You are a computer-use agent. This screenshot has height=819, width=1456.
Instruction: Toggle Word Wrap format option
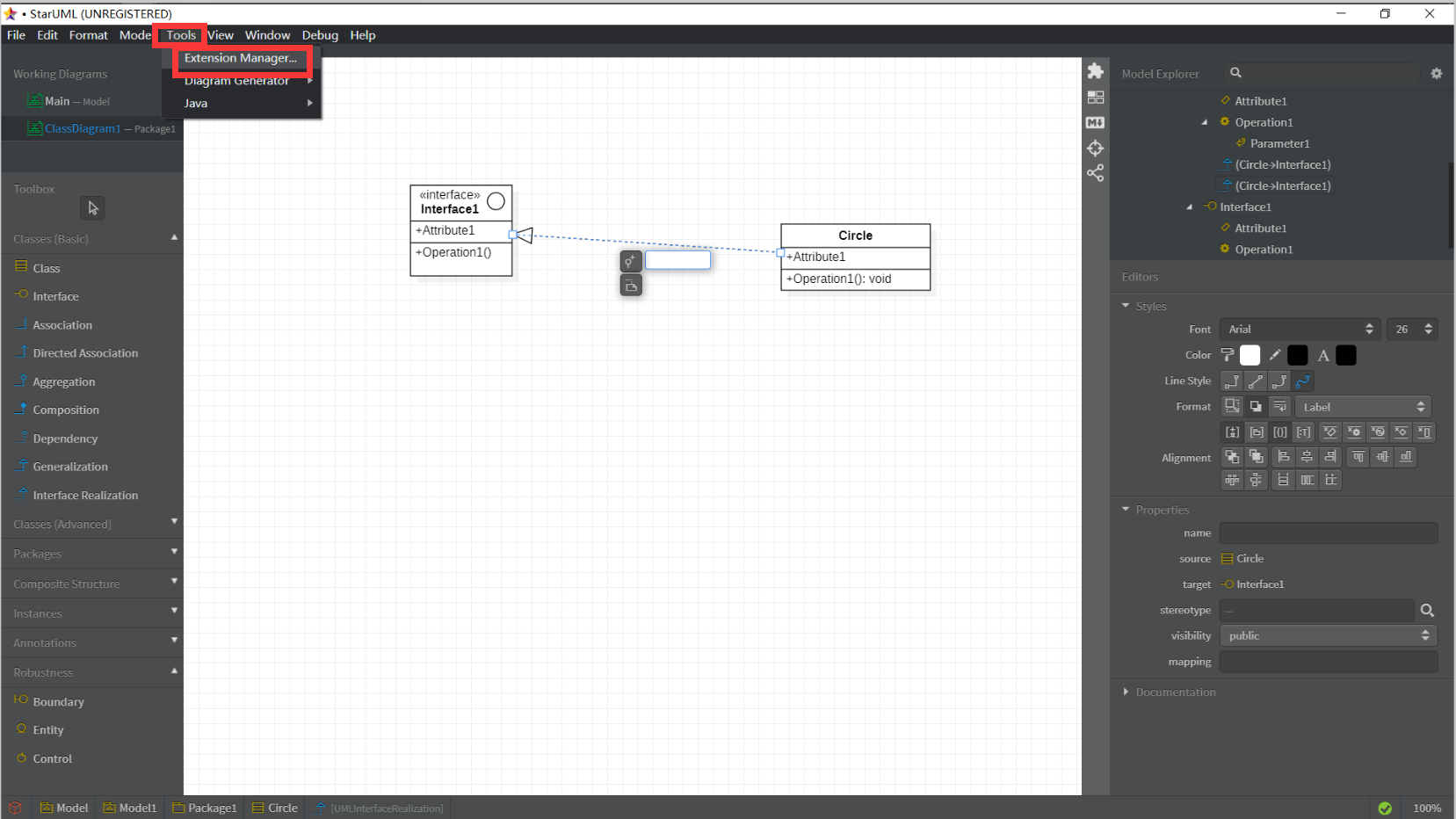click(x=1279, y=406)
